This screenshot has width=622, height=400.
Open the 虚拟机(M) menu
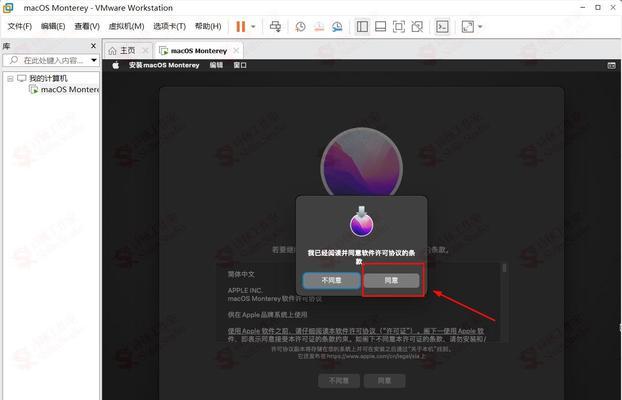(x=126, y=26)
